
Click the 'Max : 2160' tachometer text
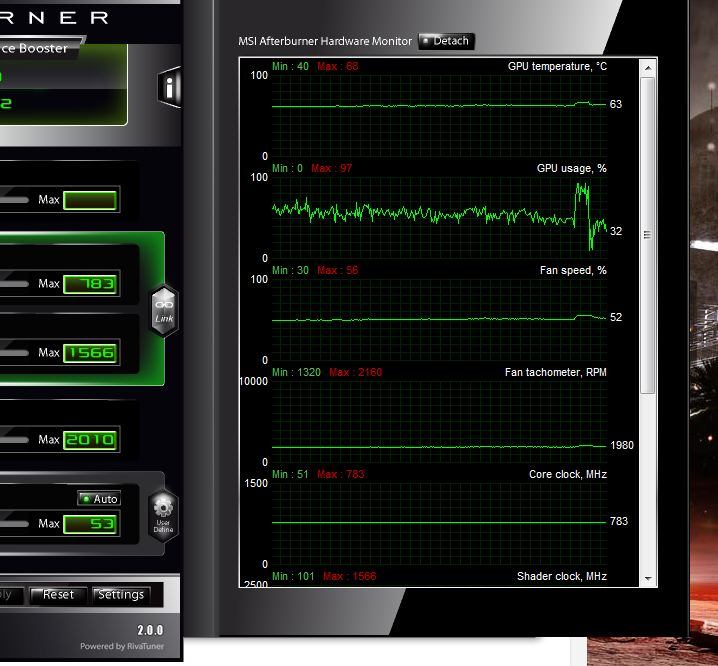pyautogui.click(x=355, y=372)
